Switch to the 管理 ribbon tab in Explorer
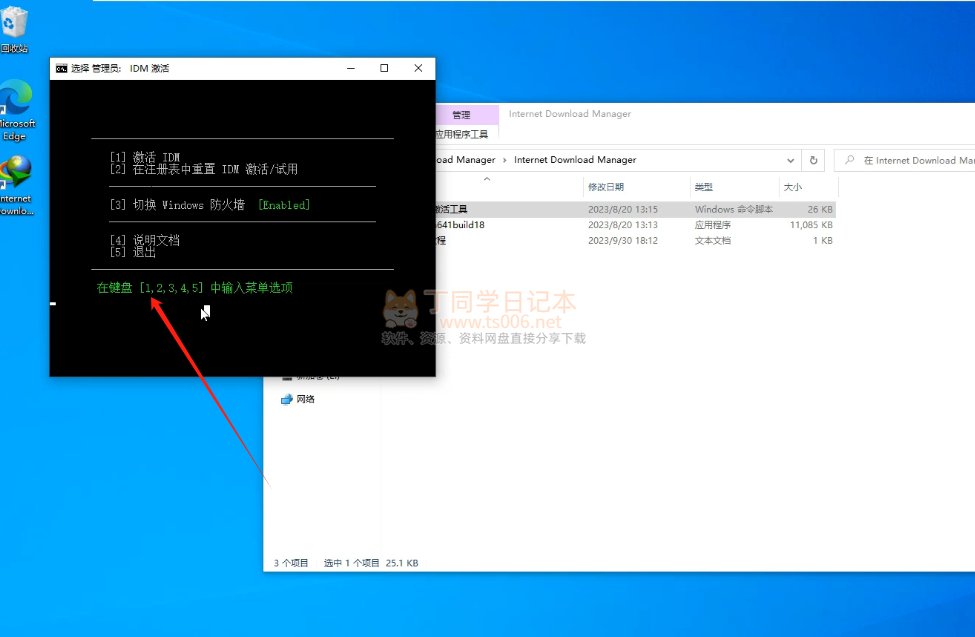This screenshot has width=975, height=637. point(461,115)
